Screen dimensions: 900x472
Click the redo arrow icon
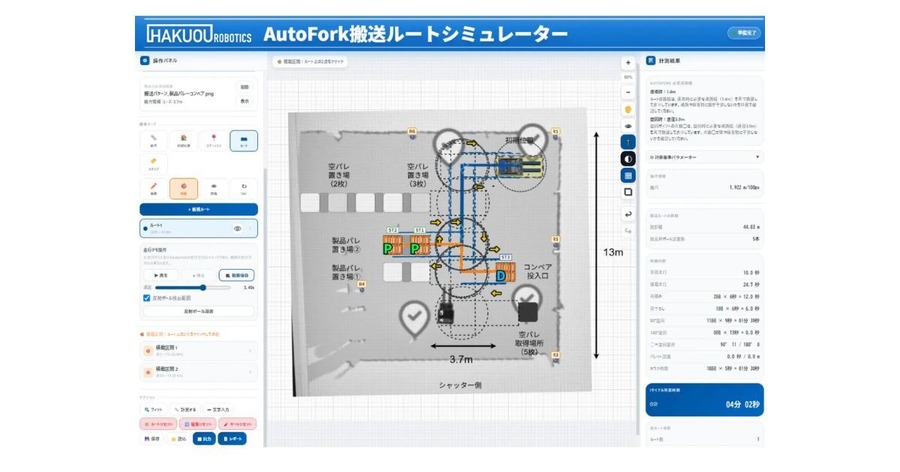tap(628, 231)
